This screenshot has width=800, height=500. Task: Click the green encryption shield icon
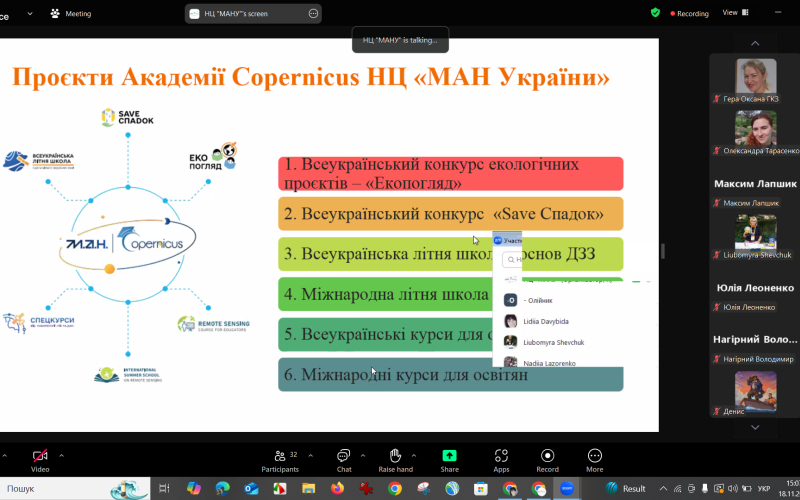(x=655, y=13)
